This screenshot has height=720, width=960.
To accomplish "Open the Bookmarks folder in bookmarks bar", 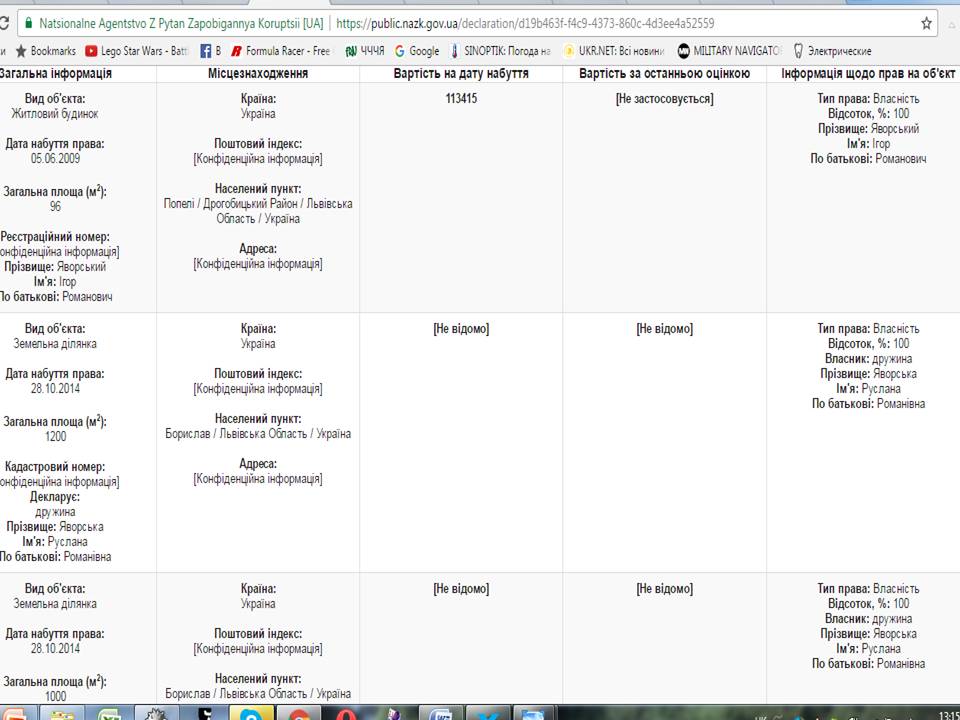I will coord(45,51).
